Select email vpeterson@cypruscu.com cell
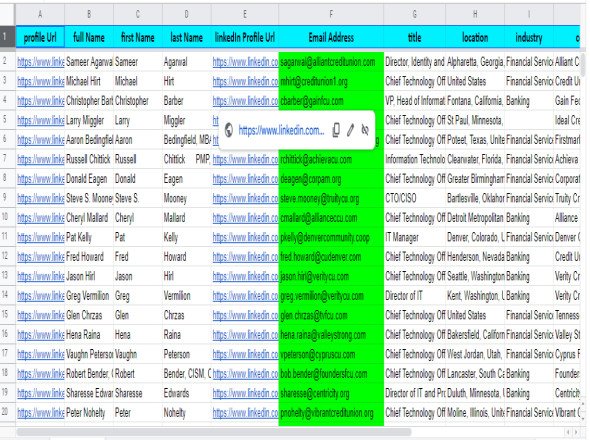 (331, 355)
